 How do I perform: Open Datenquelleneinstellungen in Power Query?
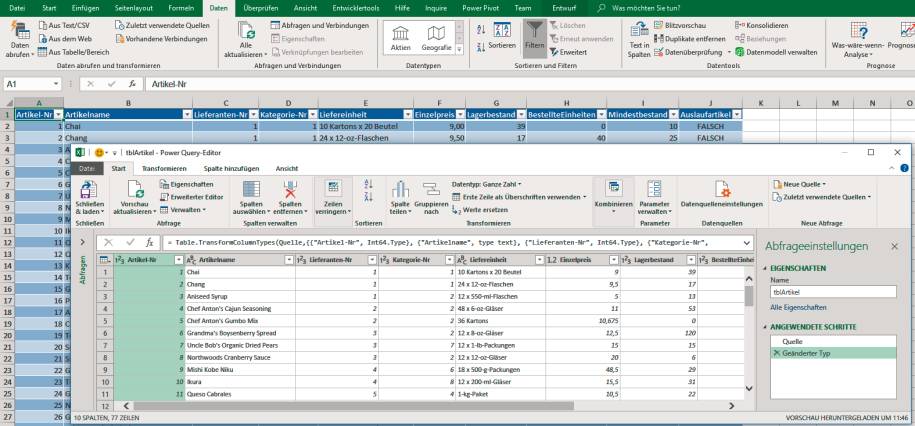point(722,195)
